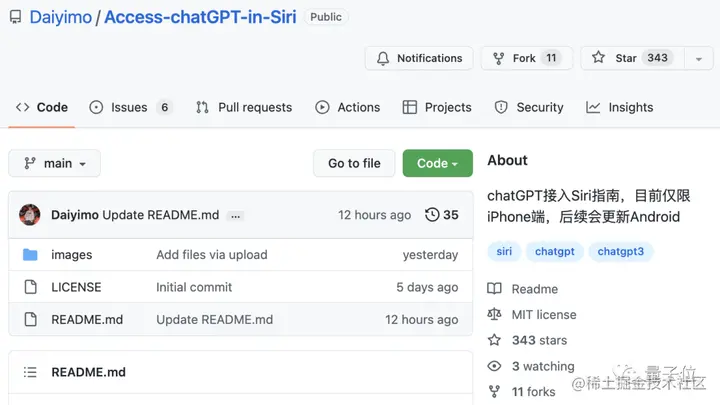Click the README.md heading of the readme panel

[89, 372]
